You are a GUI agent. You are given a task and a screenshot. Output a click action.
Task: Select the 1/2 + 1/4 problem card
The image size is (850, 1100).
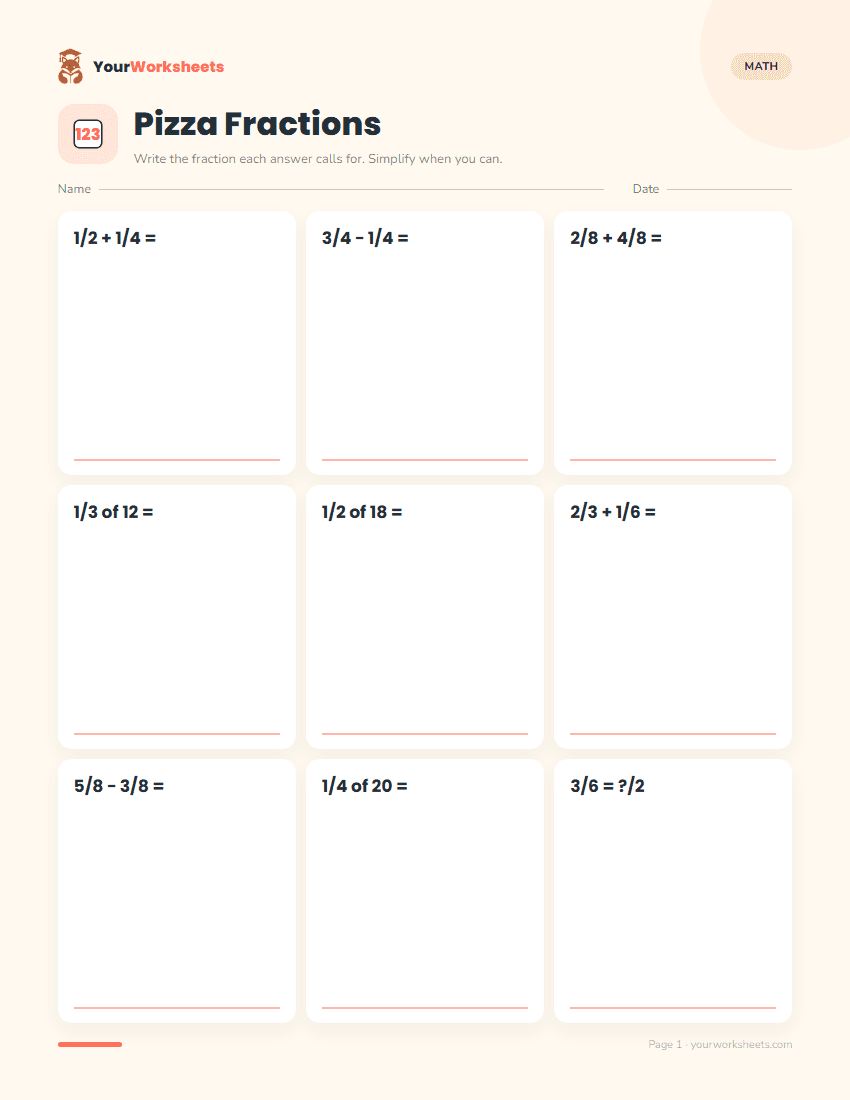click(177, 343)
